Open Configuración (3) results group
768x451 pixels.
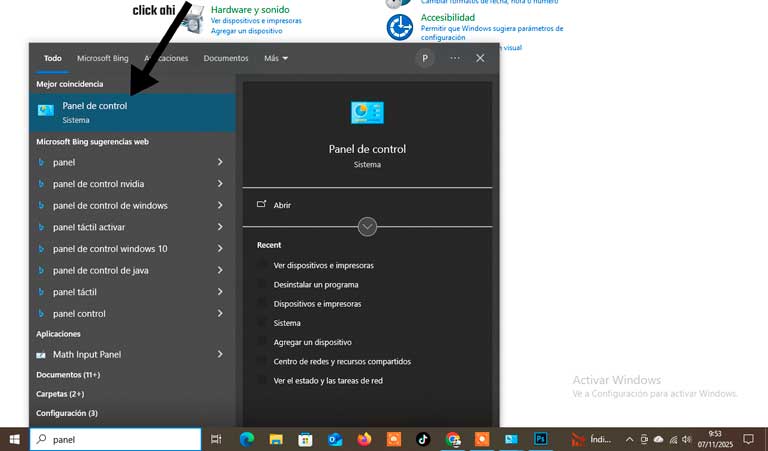pyautogui.click(x=67, y=413)
